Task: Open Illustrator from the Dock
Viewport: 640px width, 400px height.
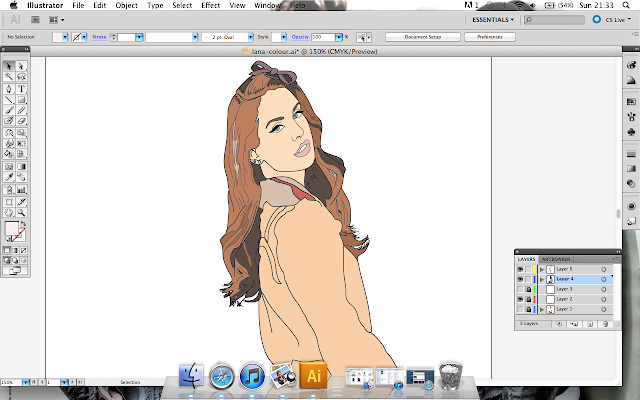Action: click(x=314, y=376)
